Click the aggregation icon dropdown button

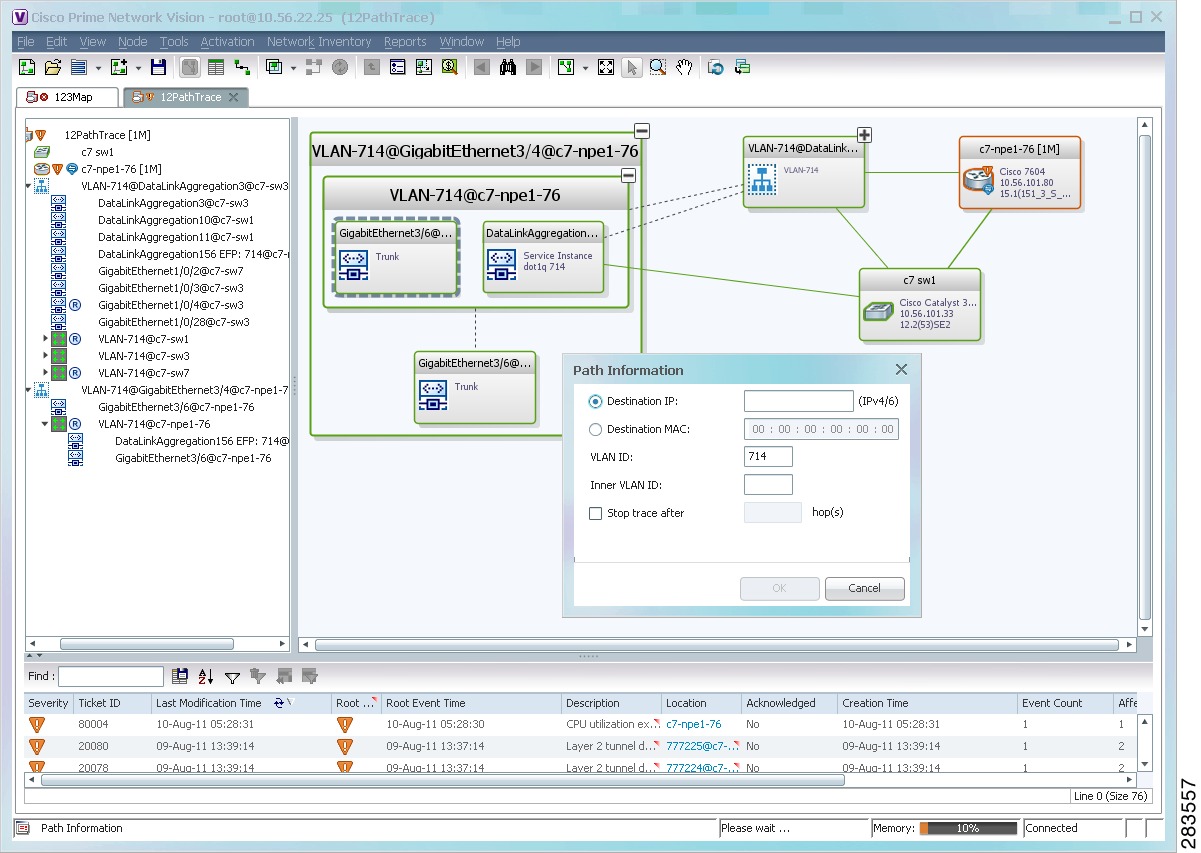click(x=293, y=68)
